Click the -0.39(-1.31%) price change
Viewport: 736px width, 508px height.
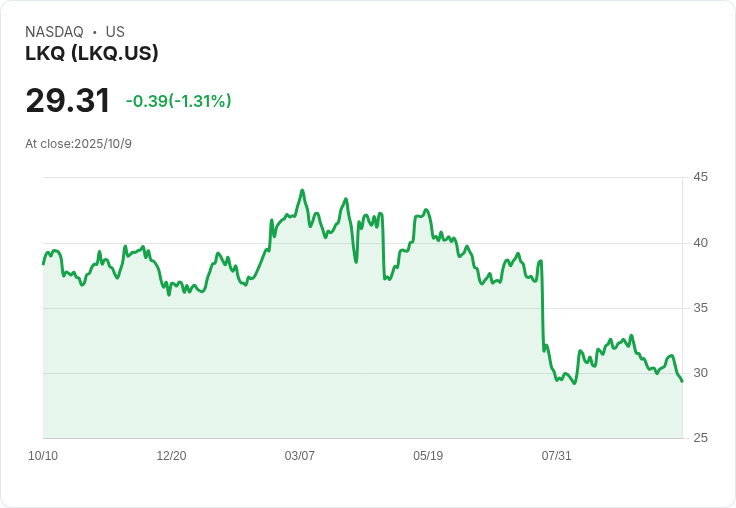pos(179,101)
